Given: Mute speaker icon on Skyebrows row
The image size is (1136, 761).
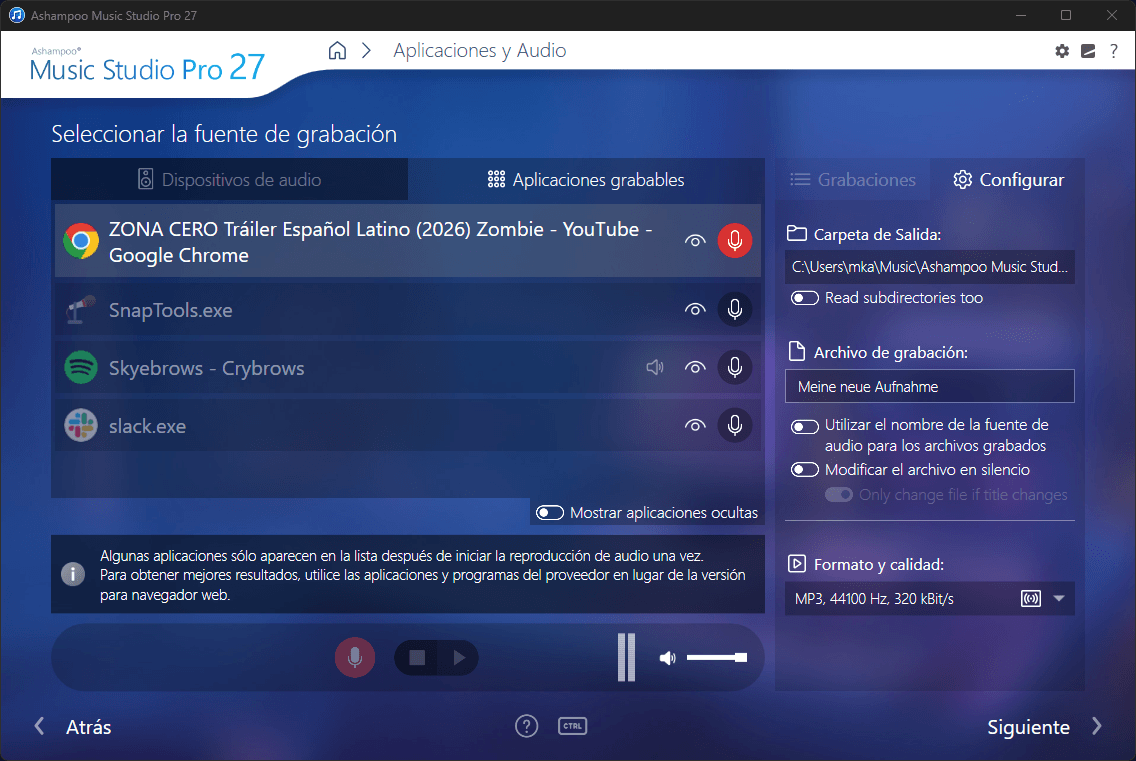Looking at the screenshot, I should 655,367.
